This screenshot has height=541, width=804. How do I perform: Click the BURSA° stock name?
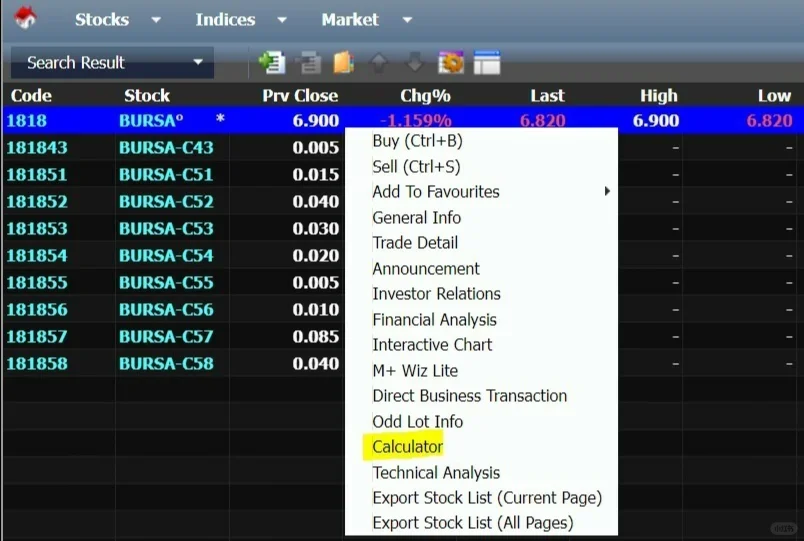151,121
